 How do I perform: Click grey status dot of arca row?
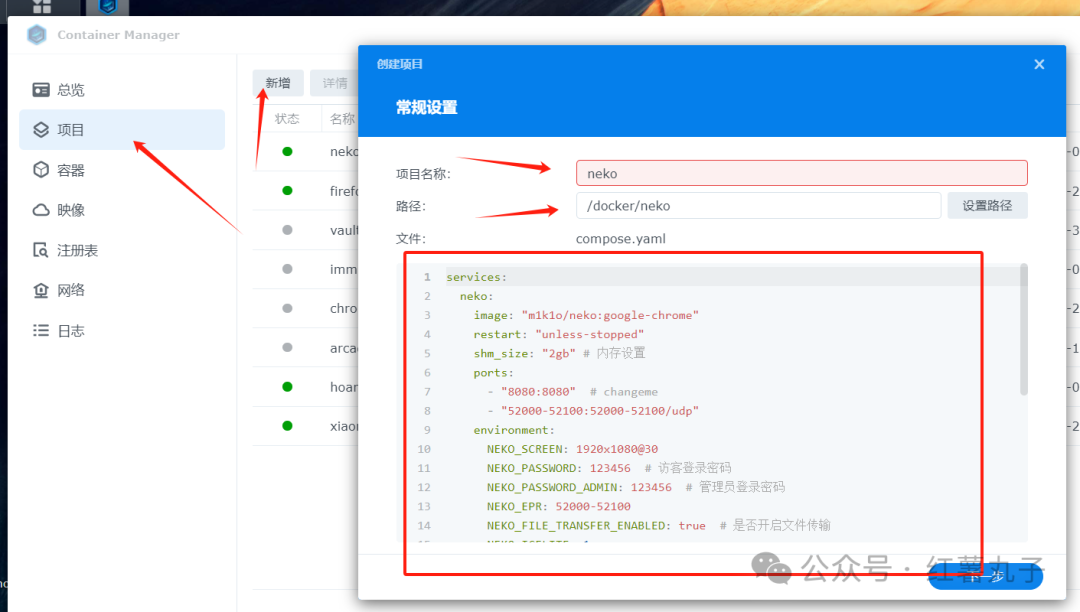tap(287, 348)
